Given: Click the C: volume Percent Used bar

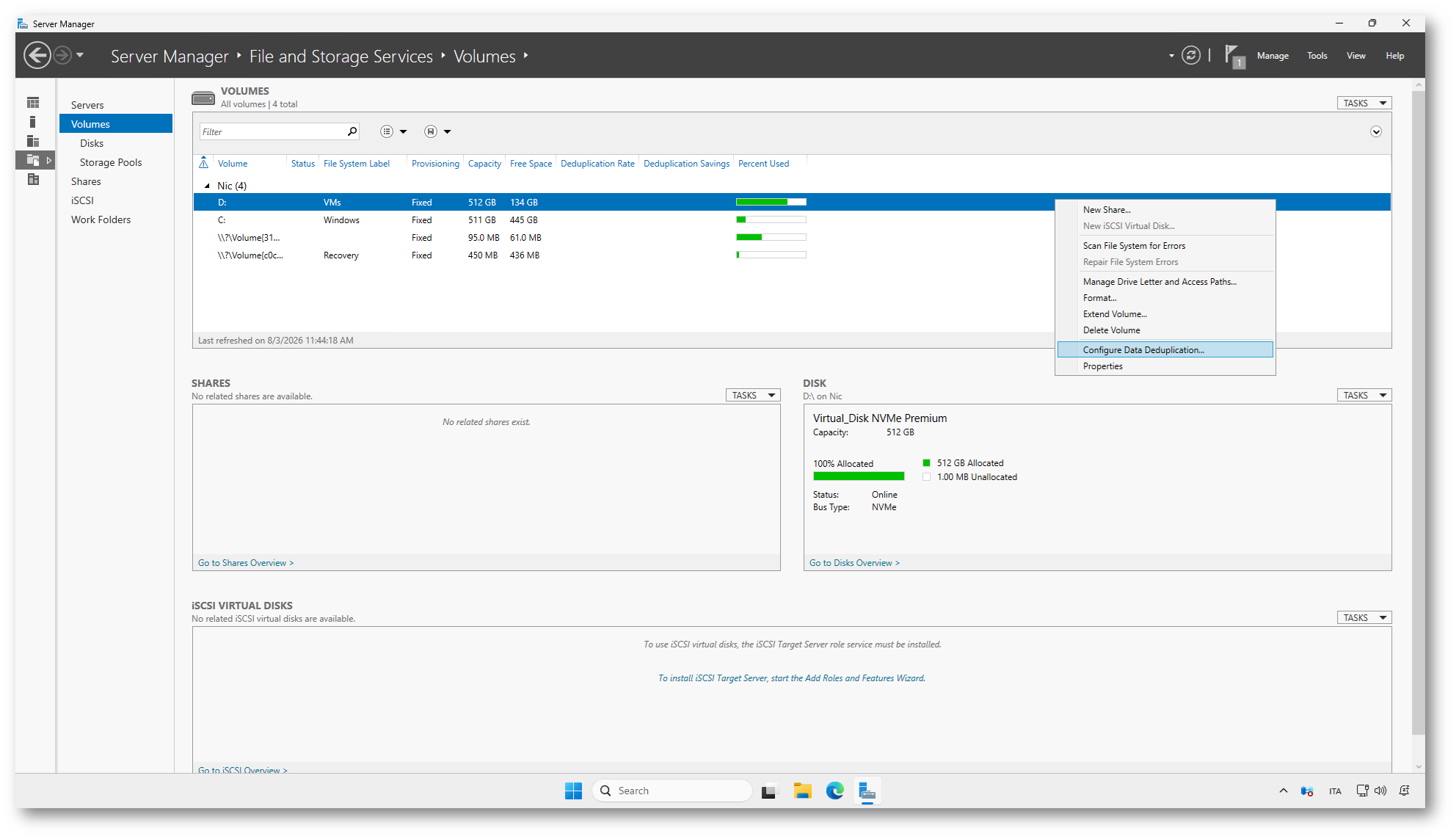Looking at the screenshot, I should pyautogui.click(x=771, y=219).
